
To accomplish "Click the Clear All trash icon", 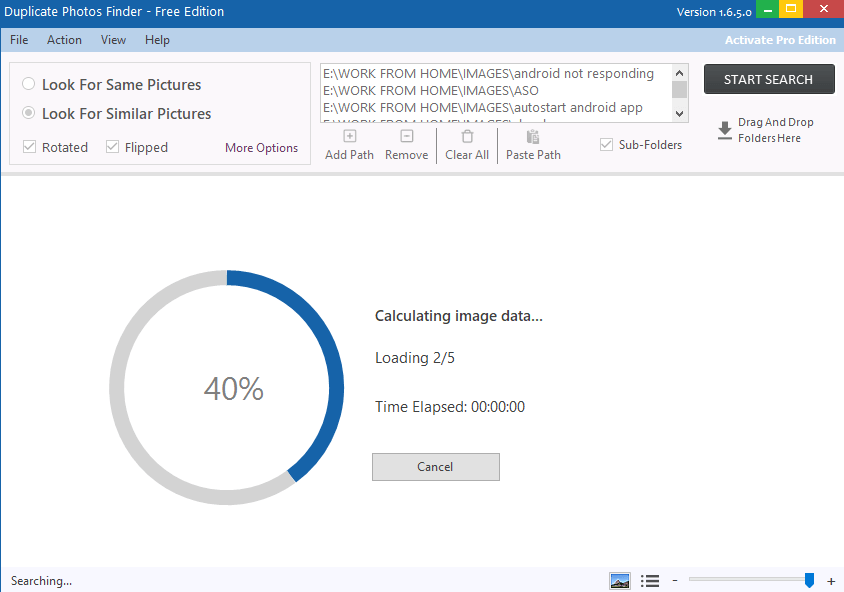I will click(x=467, y=136).
